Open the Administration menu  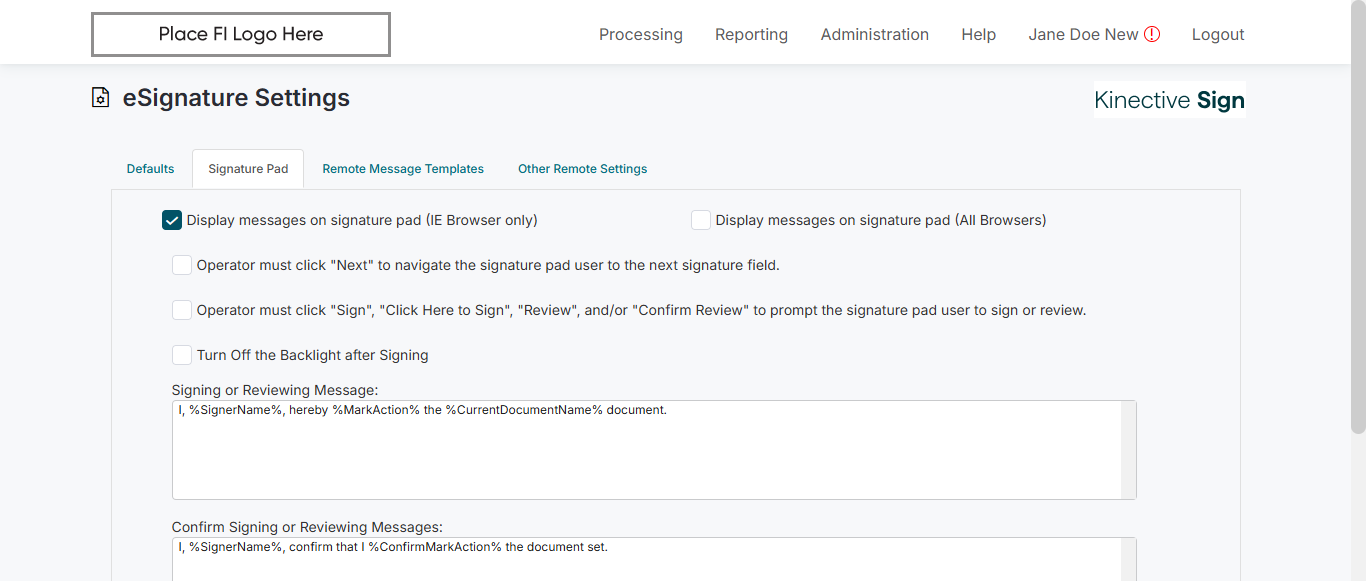(874, 35)
